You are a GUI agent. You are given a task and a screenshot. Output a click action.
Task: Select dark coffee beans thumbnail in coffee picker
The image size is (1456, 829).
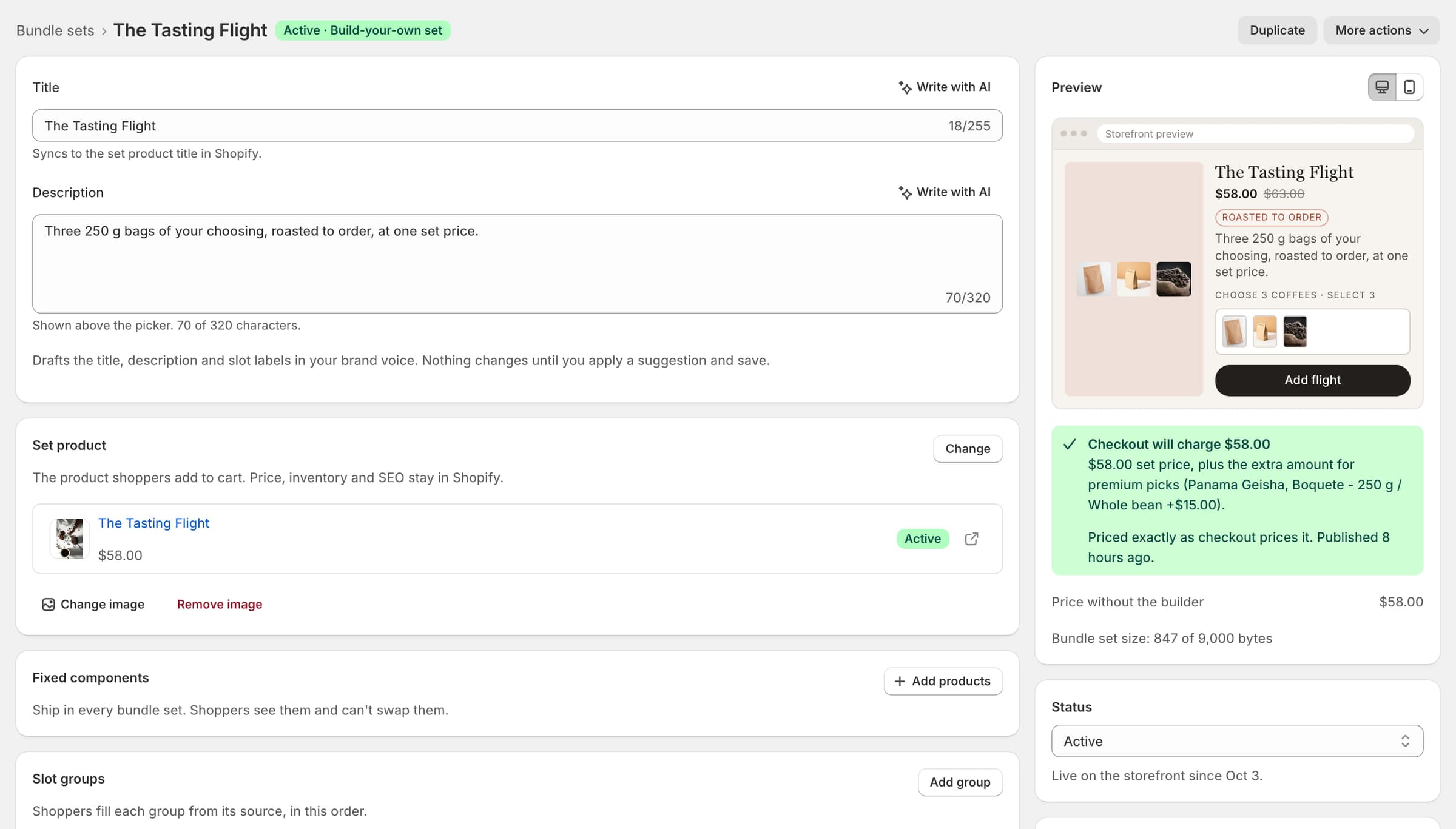click(x=1295, y=332)
